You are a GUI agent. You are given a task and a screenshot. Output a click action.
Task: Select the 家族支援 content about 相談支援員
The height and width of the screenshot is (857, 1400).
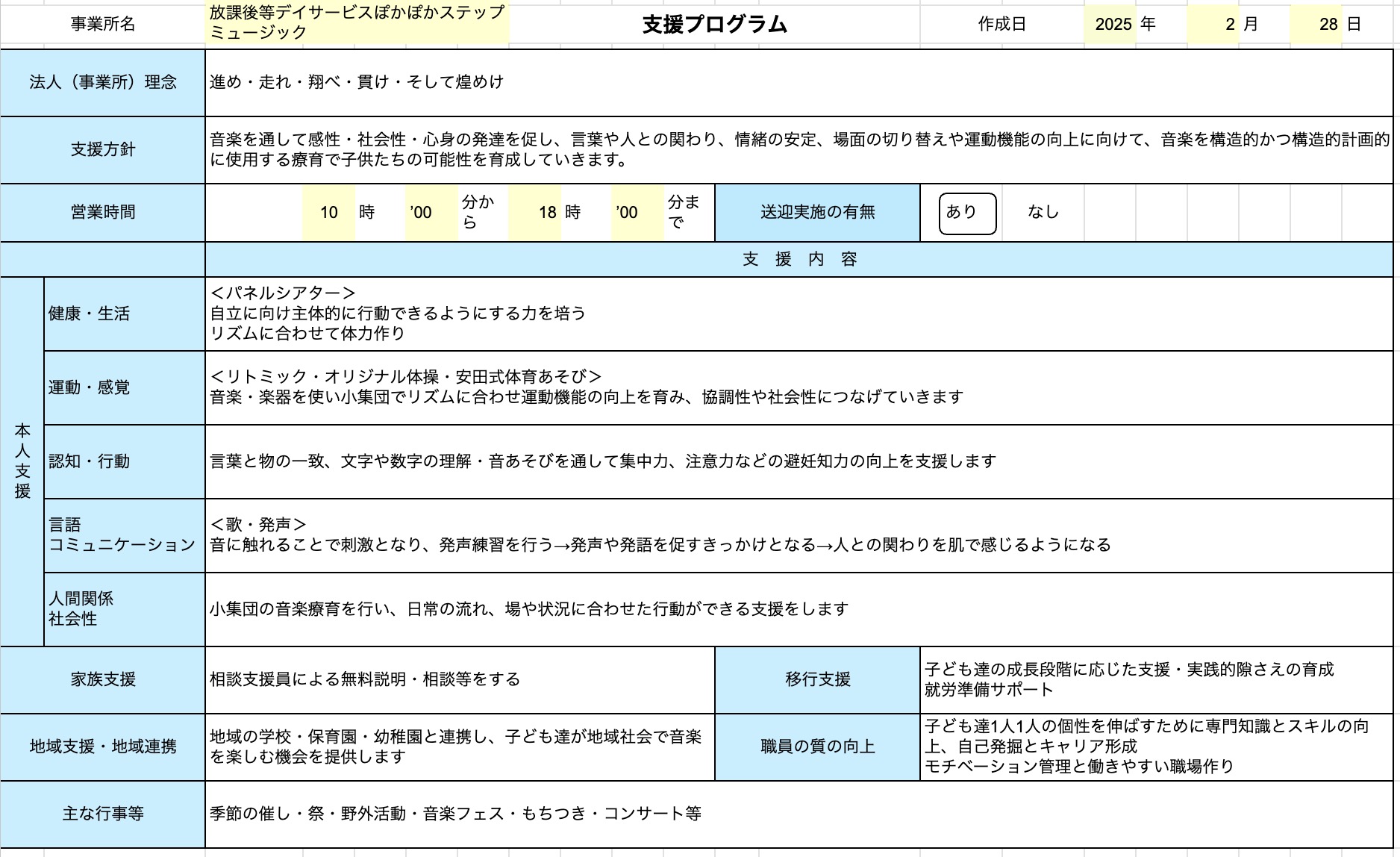460,679
